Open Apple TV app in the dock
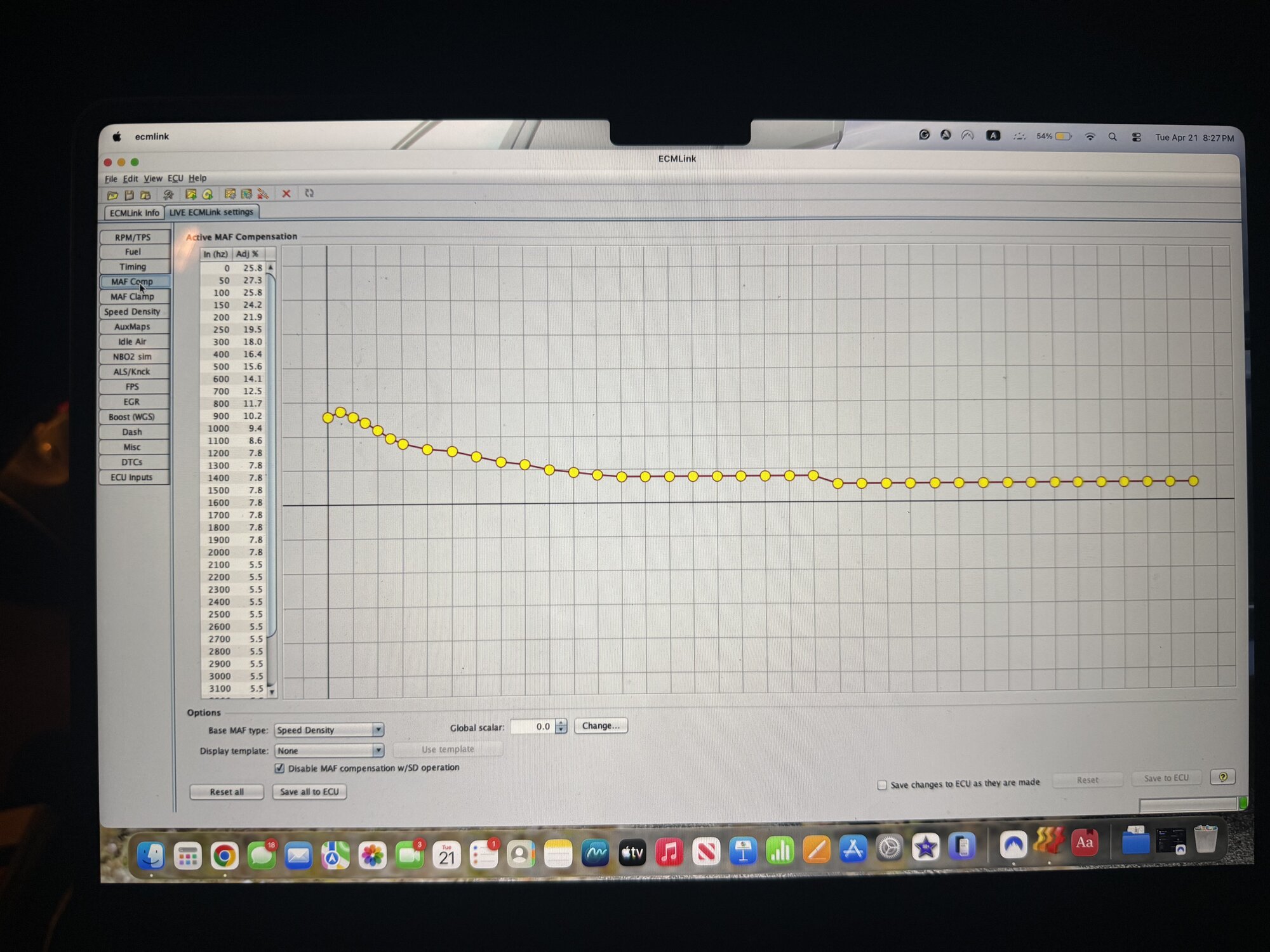 click(x=632, y=853)
